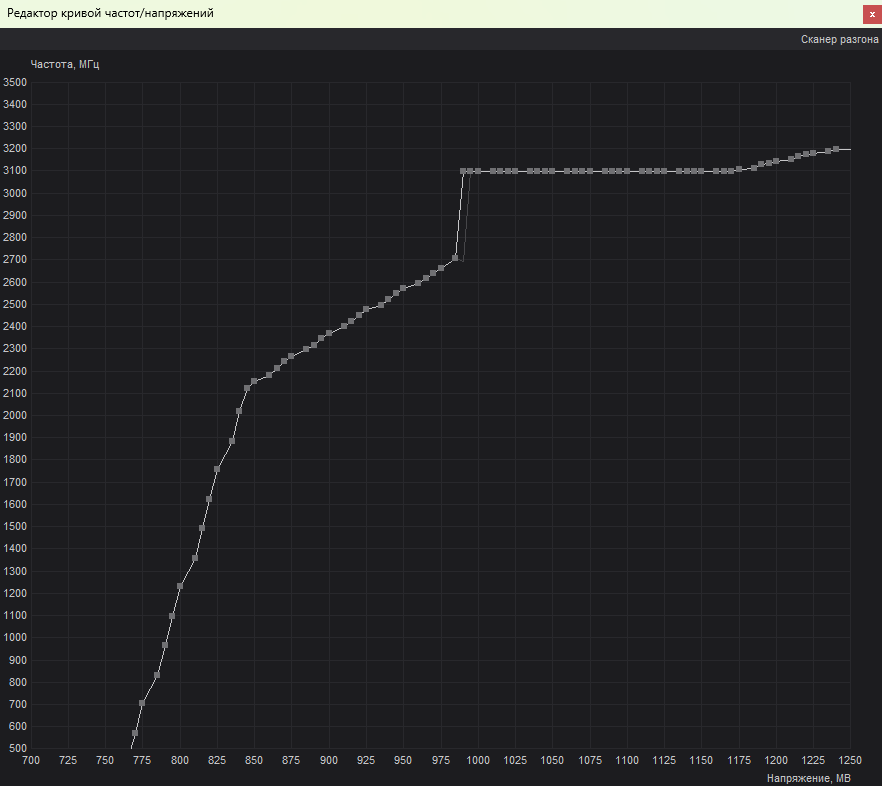This screenshot has width=882, height=786.
Task: Select the curve point at 800 mV
Action: 180,586
